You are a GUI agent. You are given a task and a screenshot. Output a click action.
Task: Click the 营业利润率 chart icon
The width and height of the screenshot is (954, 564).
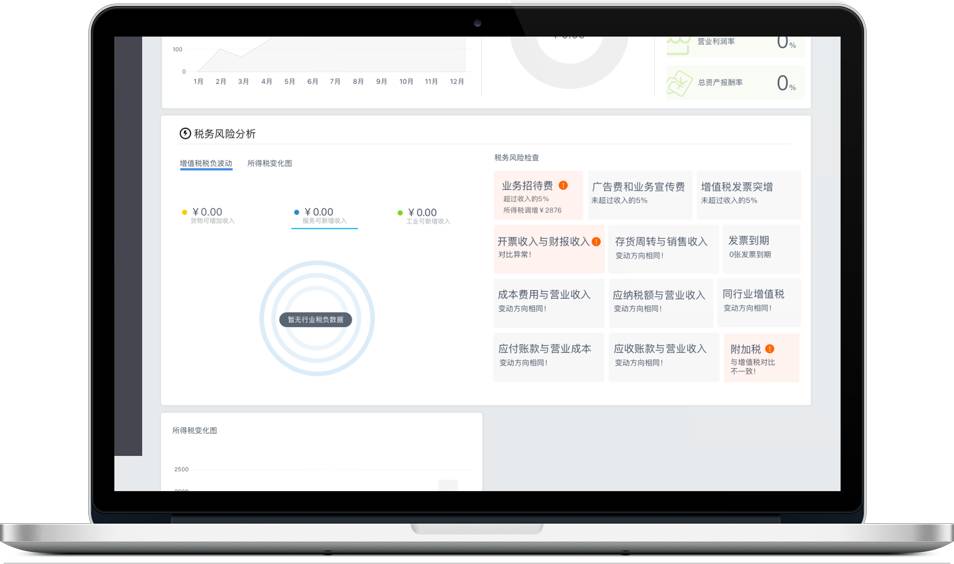(x=680, y=44)
